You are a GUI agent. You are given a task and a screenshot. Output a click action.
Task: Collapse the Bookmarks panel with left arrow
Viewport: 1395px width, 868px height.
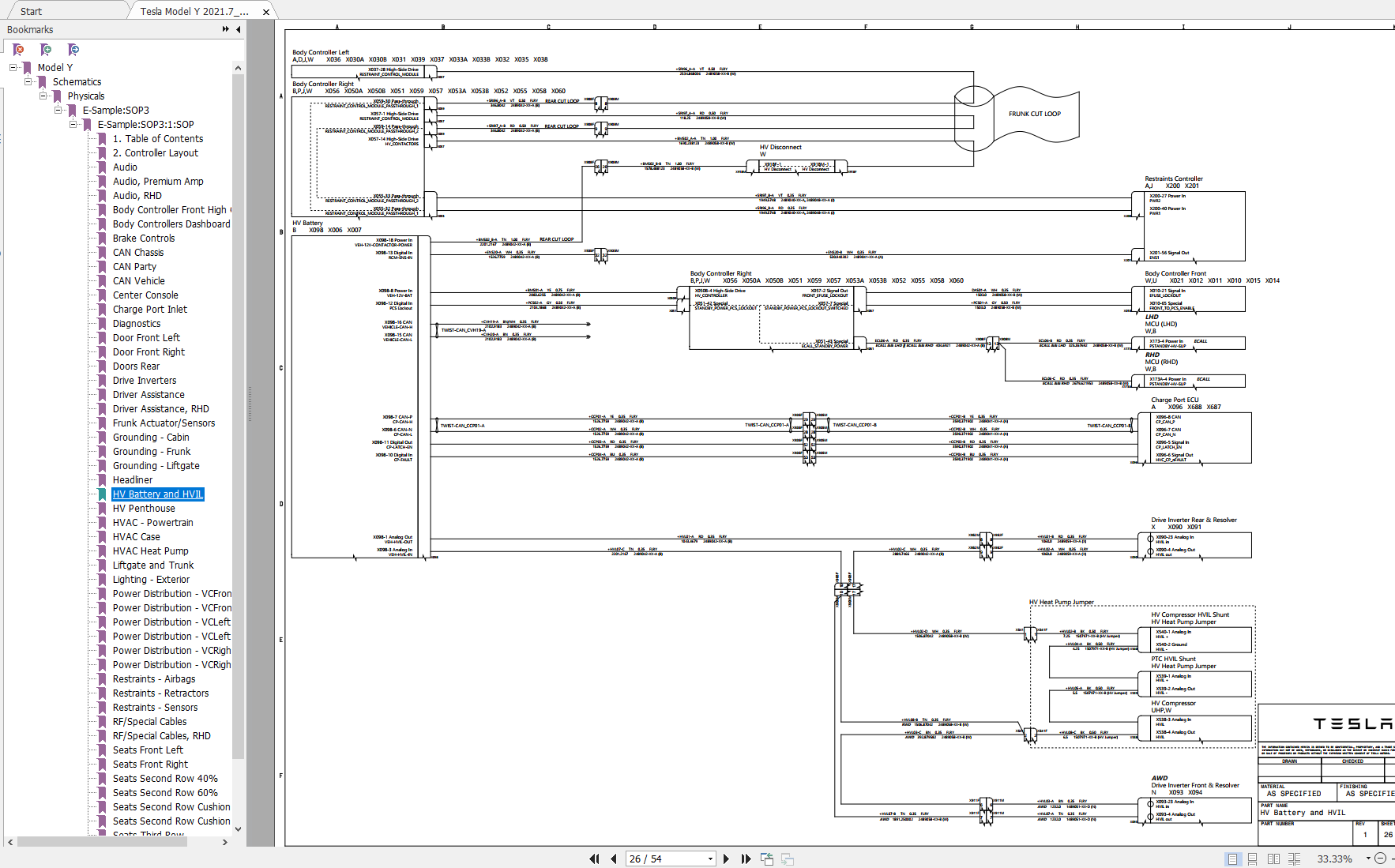click(x=239, y=29)
